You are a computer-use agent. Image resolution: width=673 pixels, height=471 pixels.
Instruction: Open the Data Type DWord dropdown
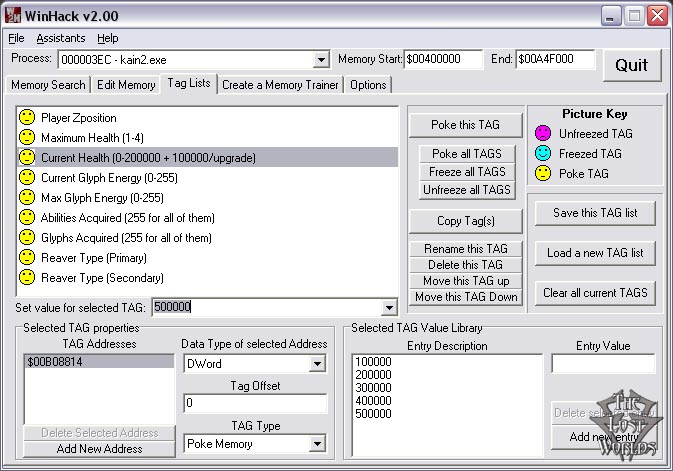click(x=317, y=364)
